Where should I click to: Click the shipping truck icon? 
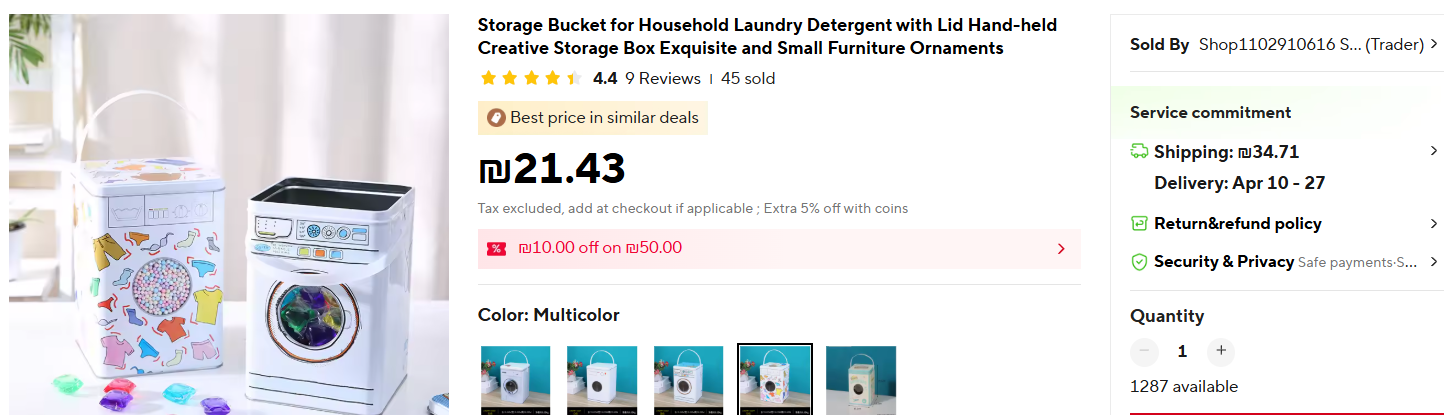[1139, 152]
